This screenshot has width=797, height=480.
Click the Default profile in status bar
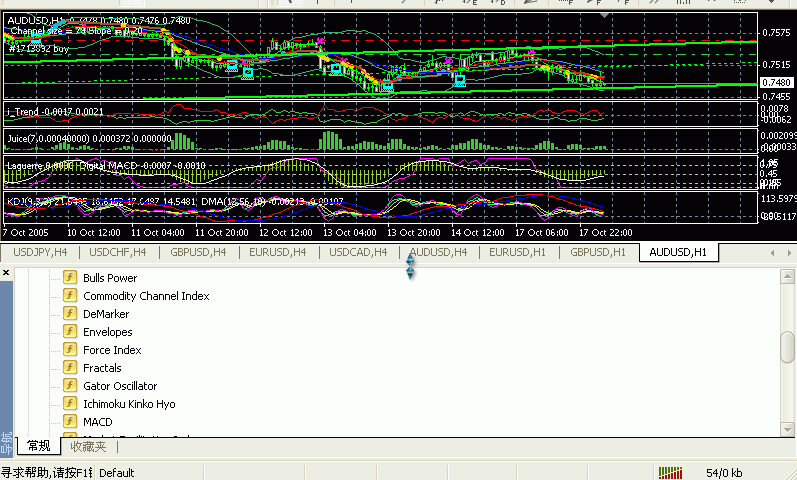(116, 473)
